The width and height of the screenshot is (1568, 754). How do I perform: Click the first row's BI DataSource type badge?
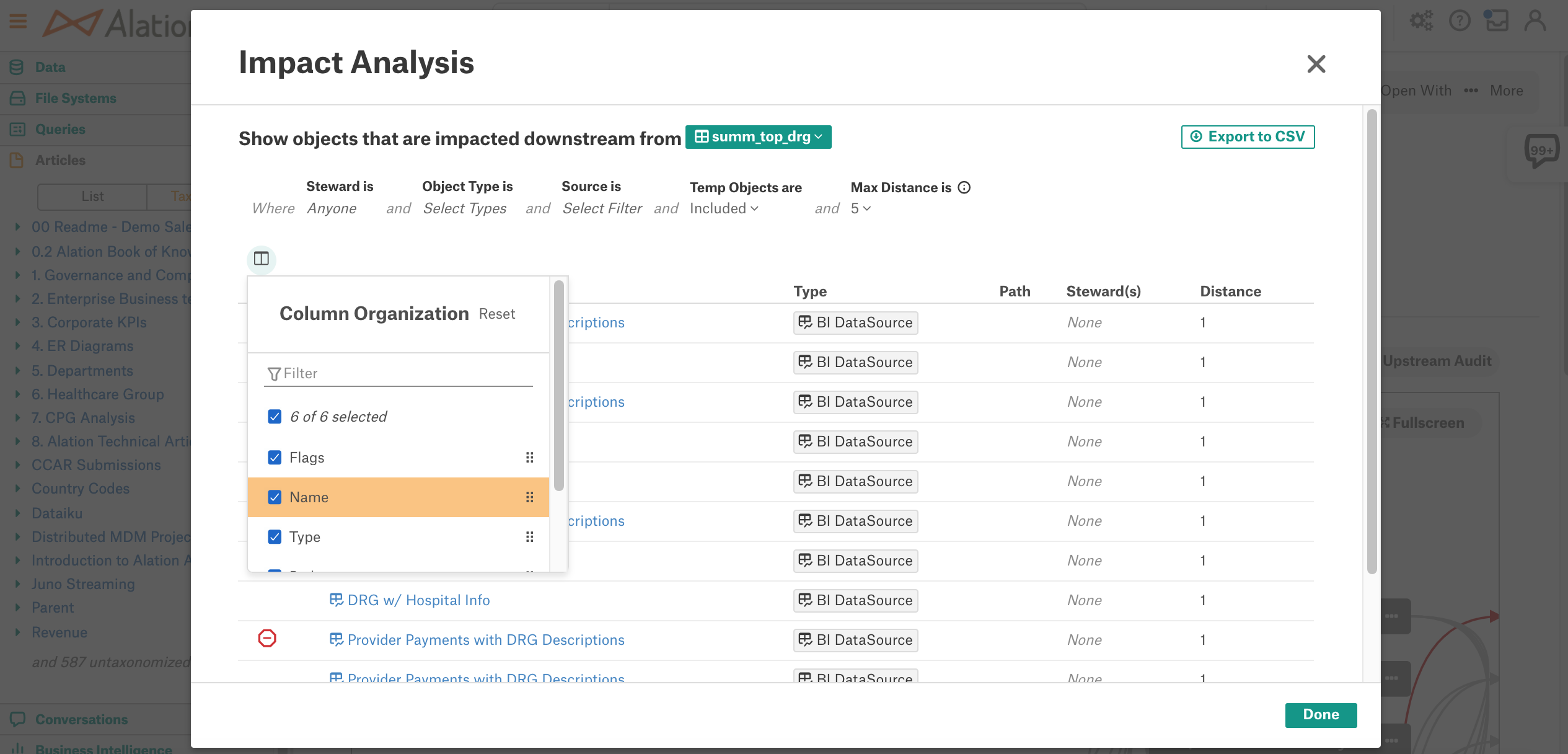(855, 322)
